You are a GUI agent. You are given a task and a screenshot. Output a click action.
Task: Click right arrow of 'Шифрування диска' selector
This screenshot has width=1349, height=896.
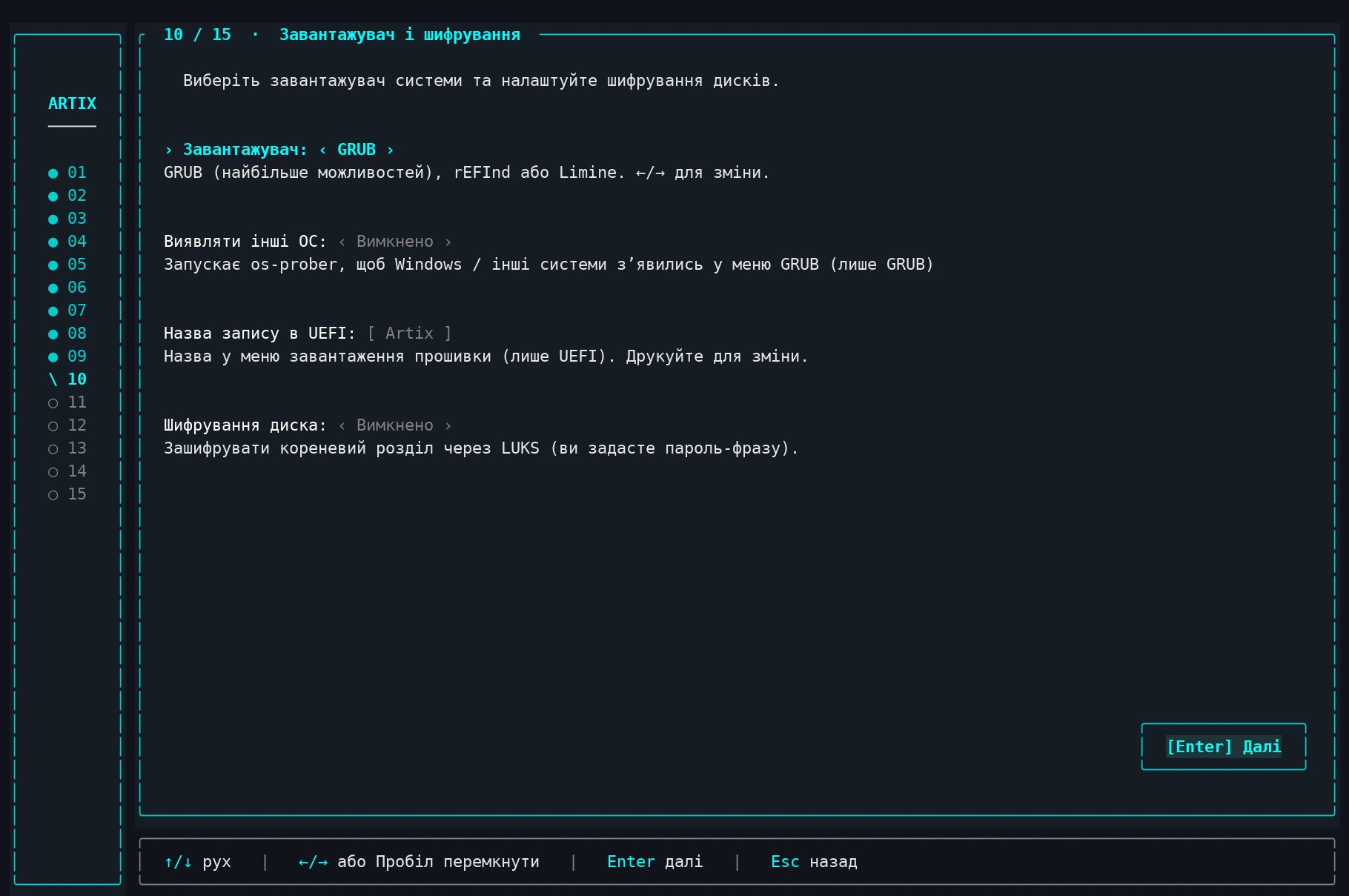448,425
